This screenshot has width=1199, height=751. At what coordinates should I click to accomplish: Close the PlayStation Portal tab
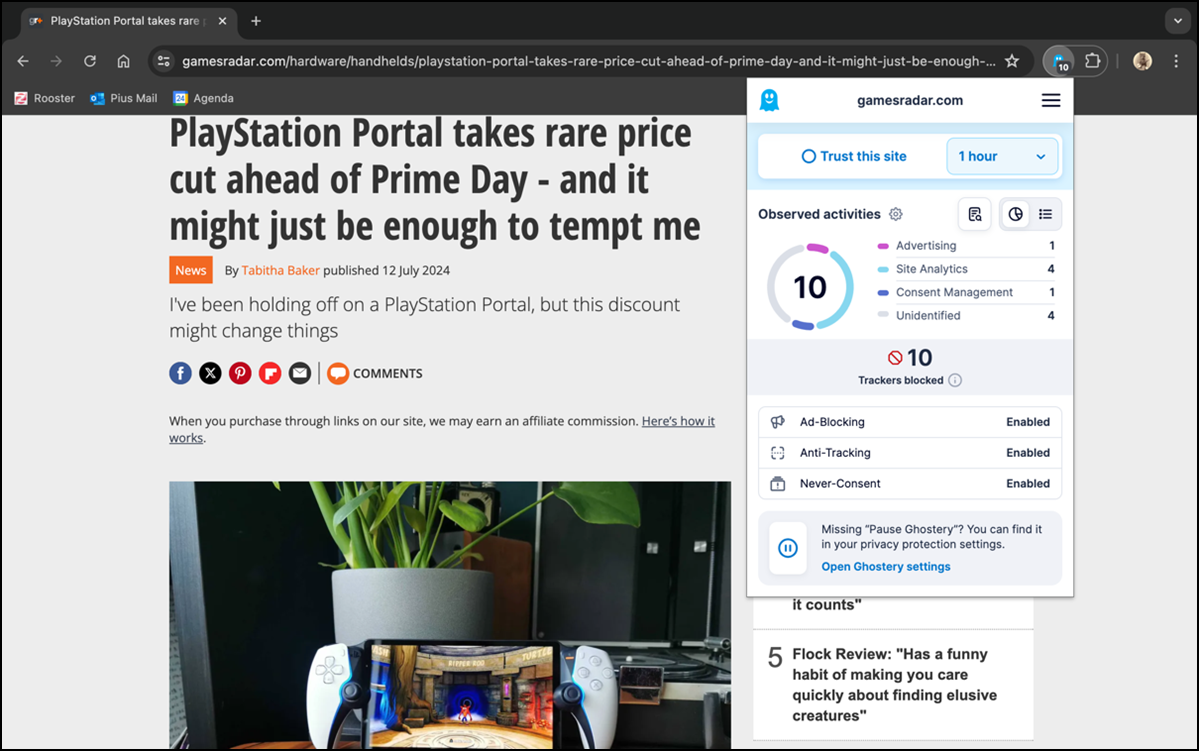pyautogui.click(x=223, y=21)
